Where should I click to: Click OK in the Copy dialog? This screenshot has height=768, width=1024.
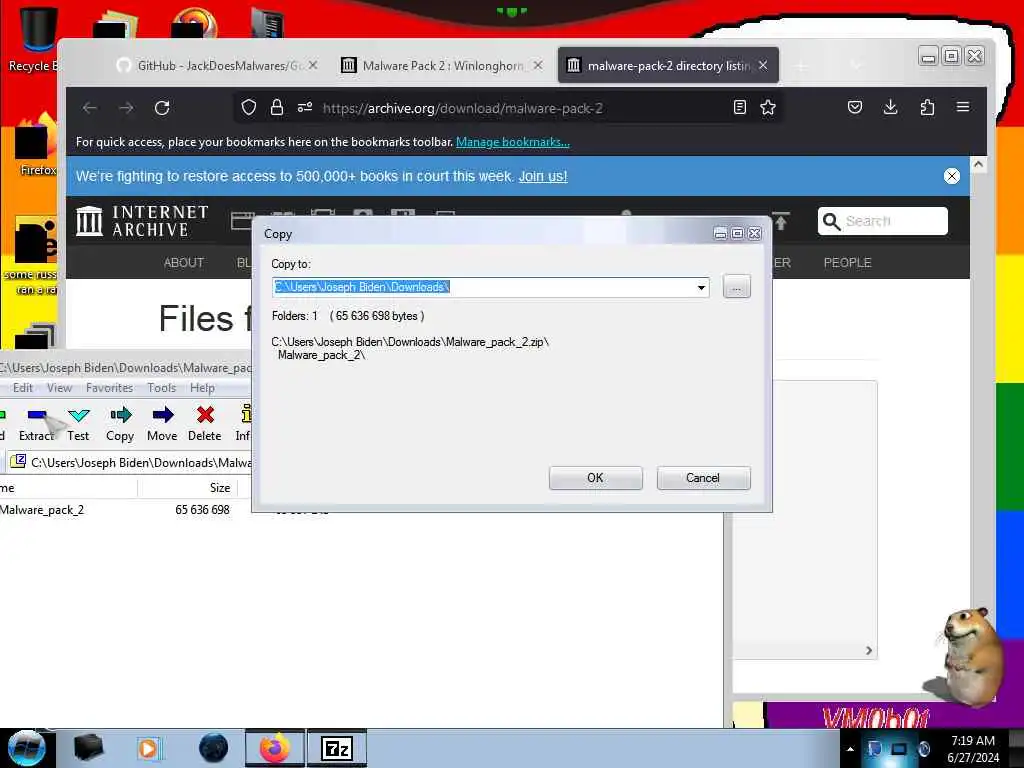click(x=596, y=477)
